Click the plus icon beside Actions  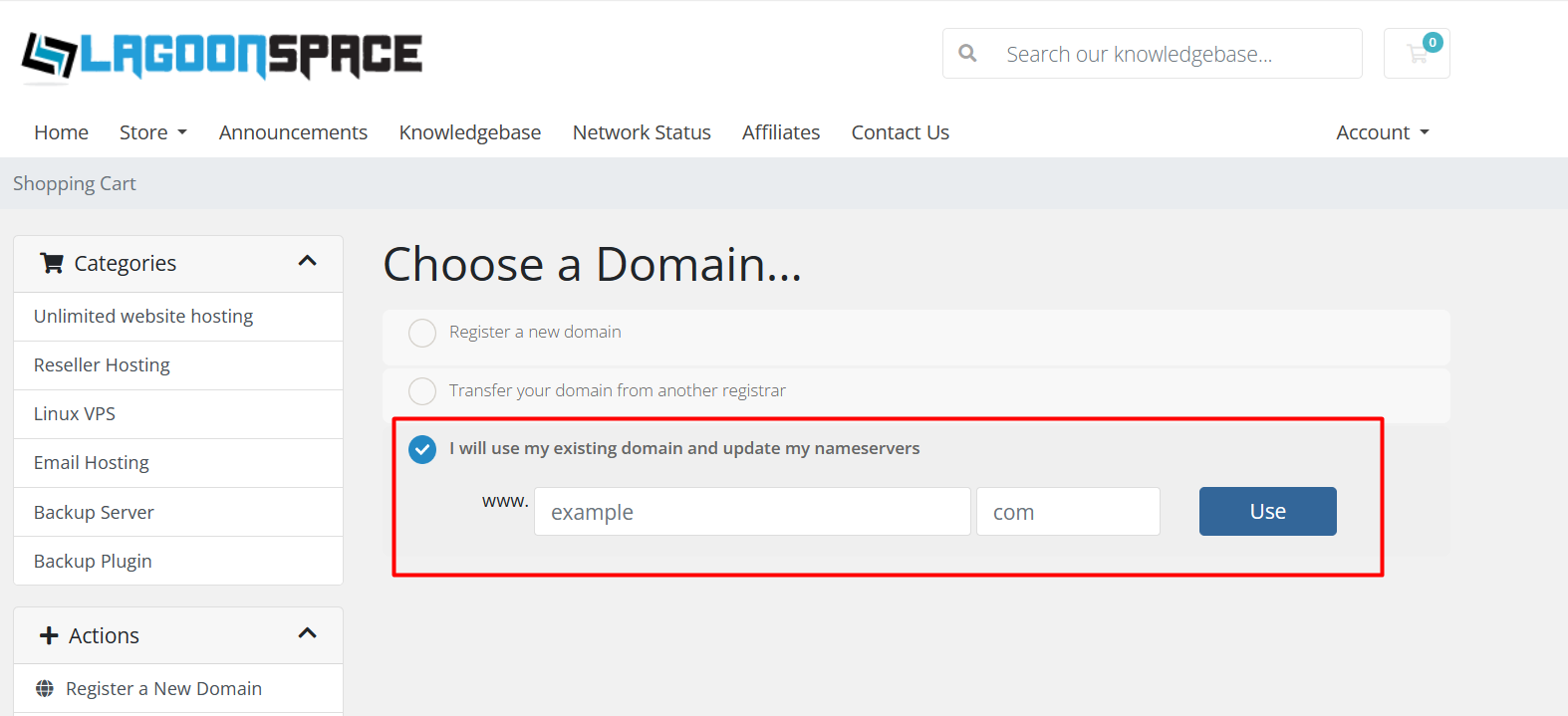[x=49, y=635]
